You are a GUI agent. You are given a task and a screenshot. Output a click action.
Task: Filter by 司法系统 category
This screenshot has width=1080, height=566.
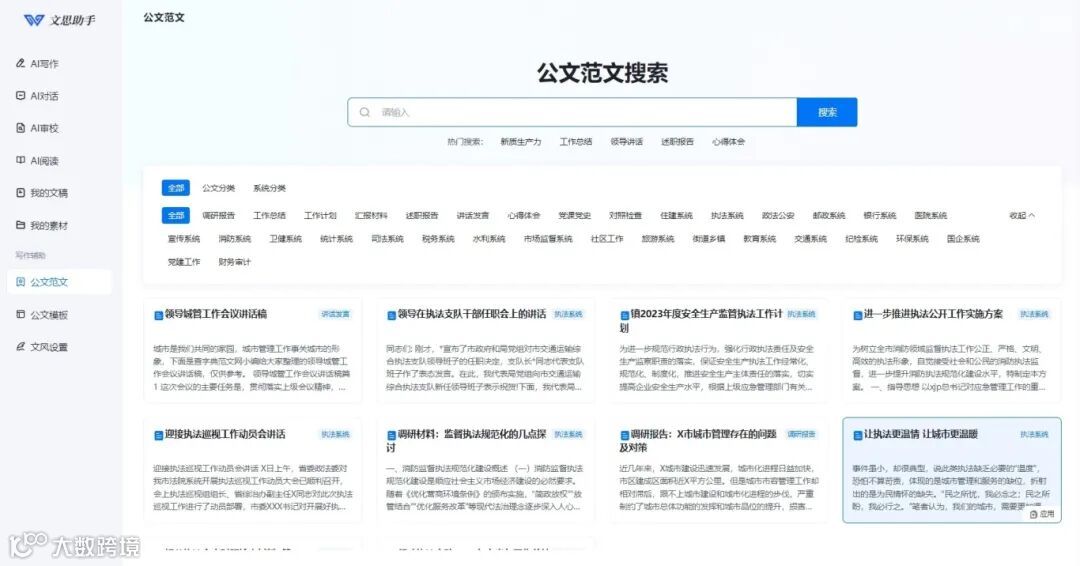(387, 239)
